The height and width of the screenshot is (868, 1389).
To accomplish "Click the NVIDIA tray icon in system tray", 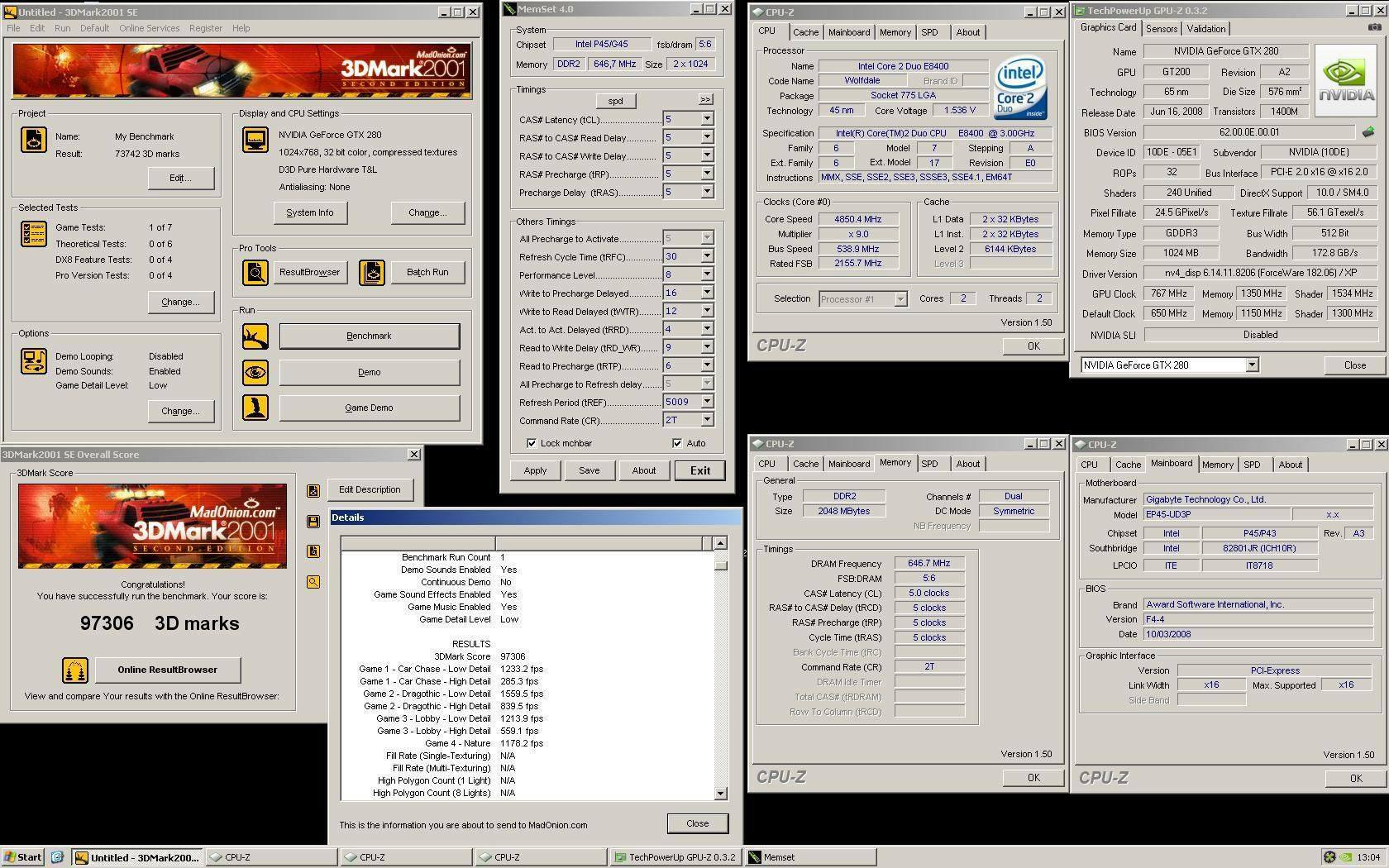I will [x=1345, y=857].
